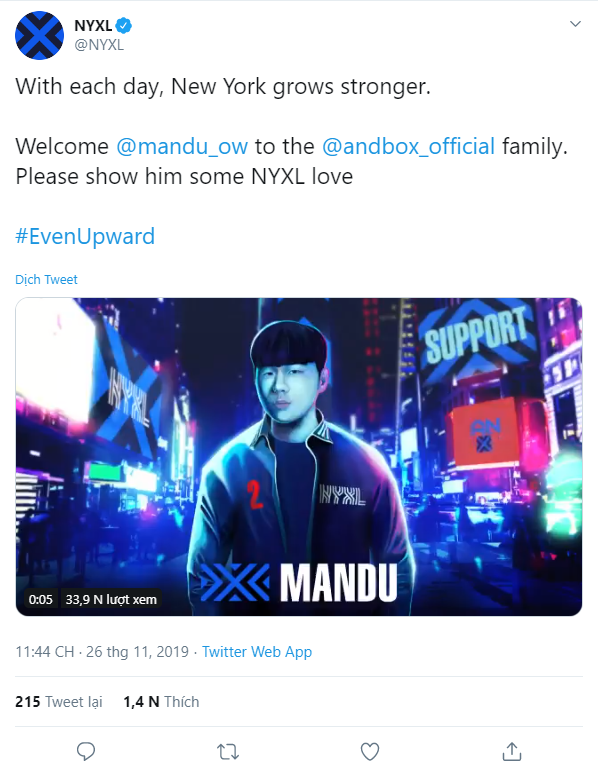View the 215 Tweet lại list
This screenshot has width=598, height=775.
tap(59, 702)
